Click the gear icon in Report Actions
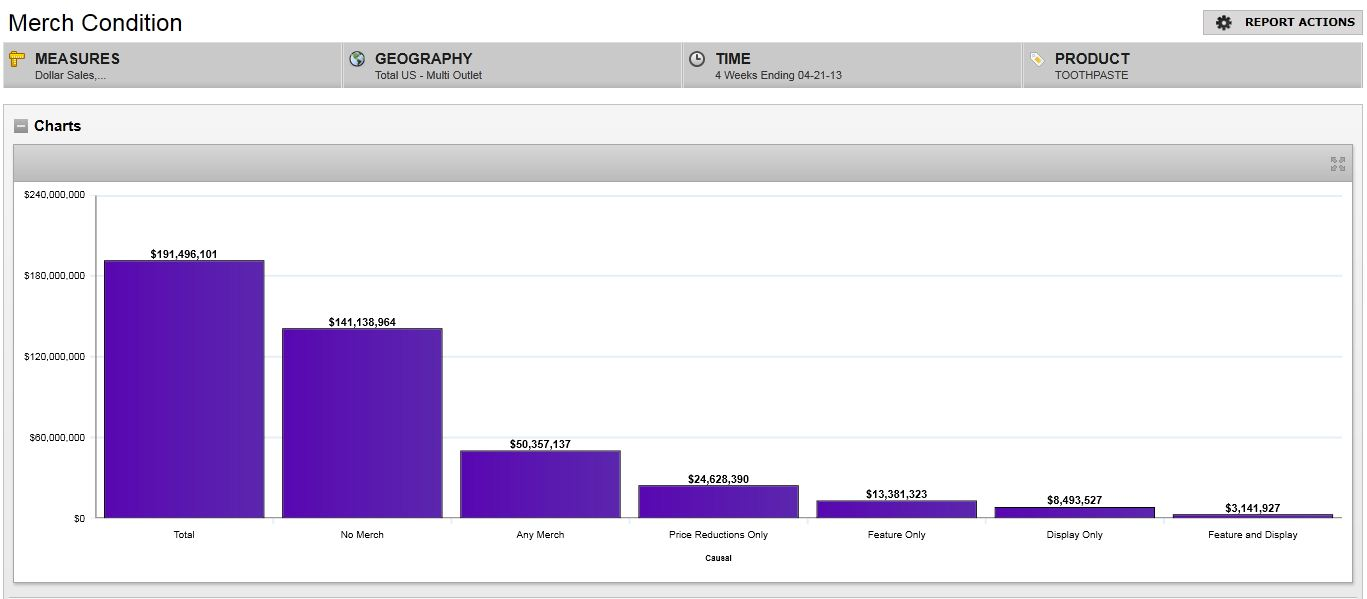 [1223, 22]
